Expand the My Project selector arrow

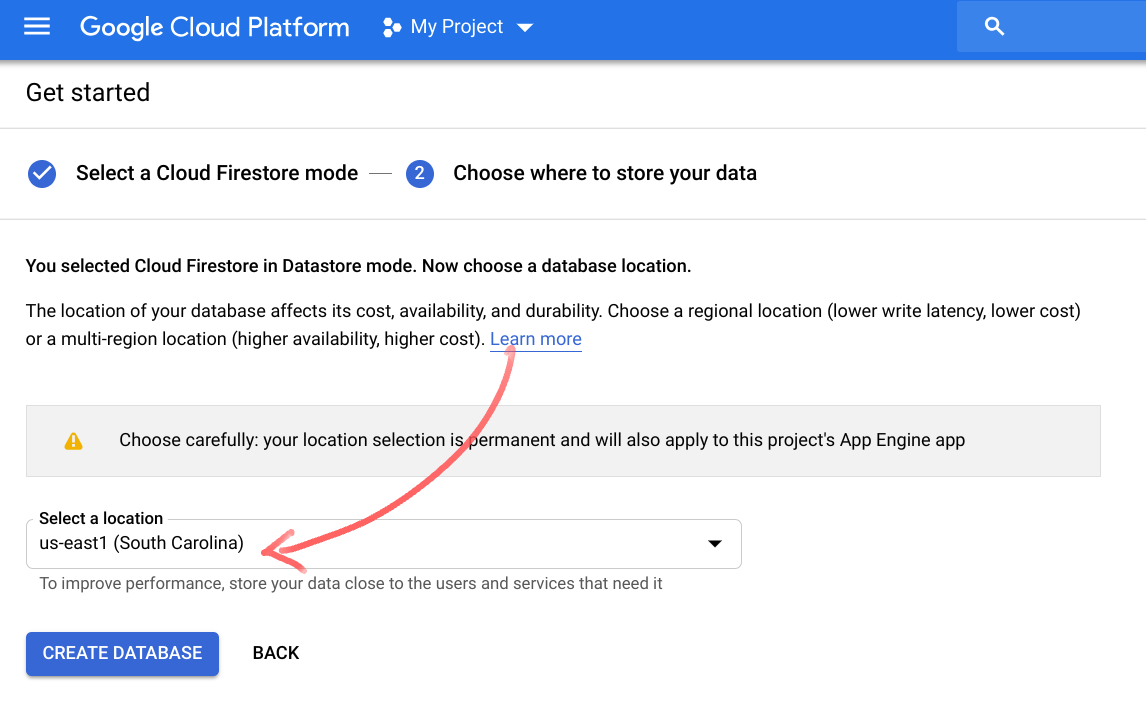point(525,28)
